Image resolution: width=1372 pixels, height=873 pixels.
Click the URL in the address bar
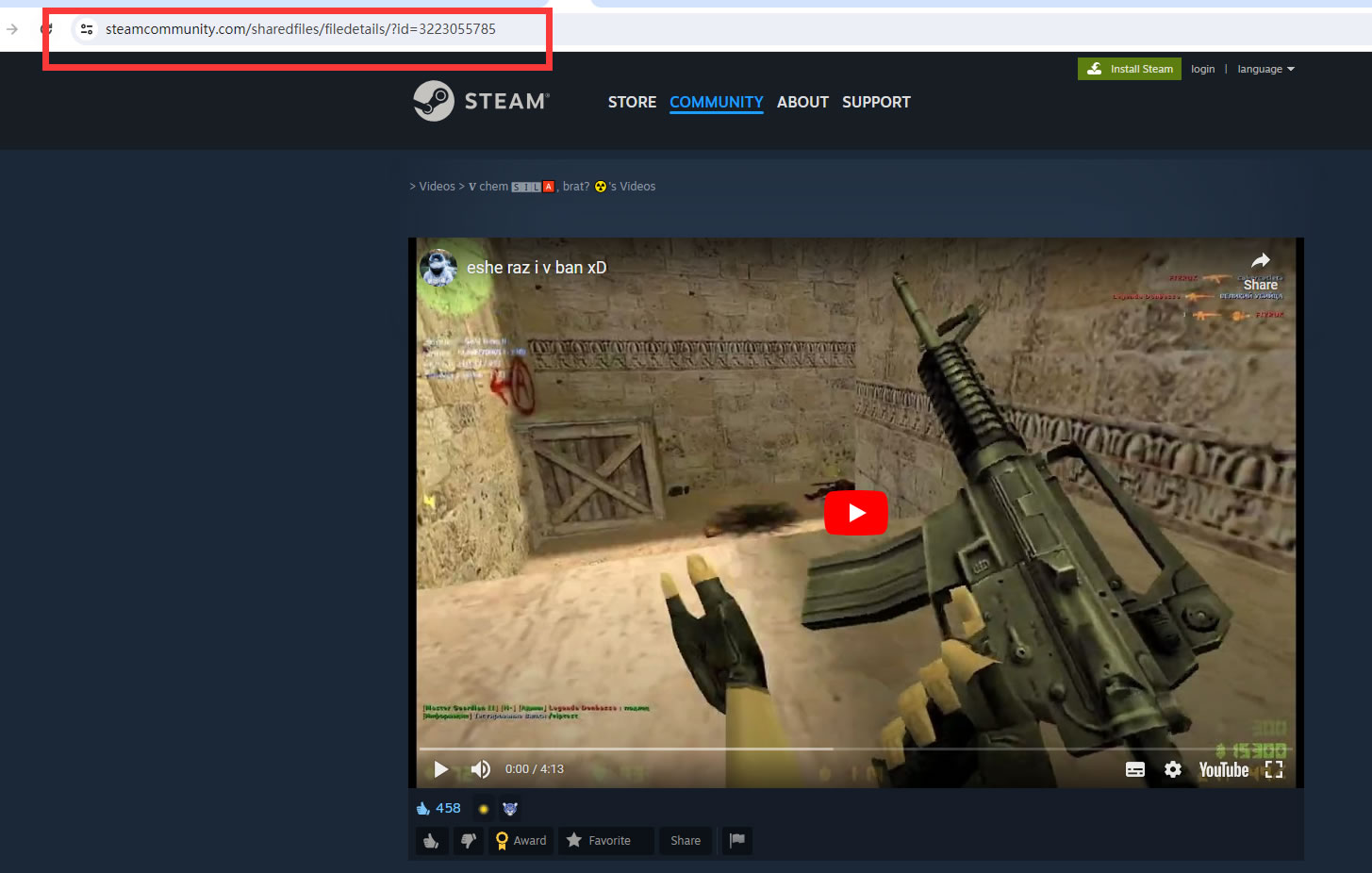click(x=301, y=29)
